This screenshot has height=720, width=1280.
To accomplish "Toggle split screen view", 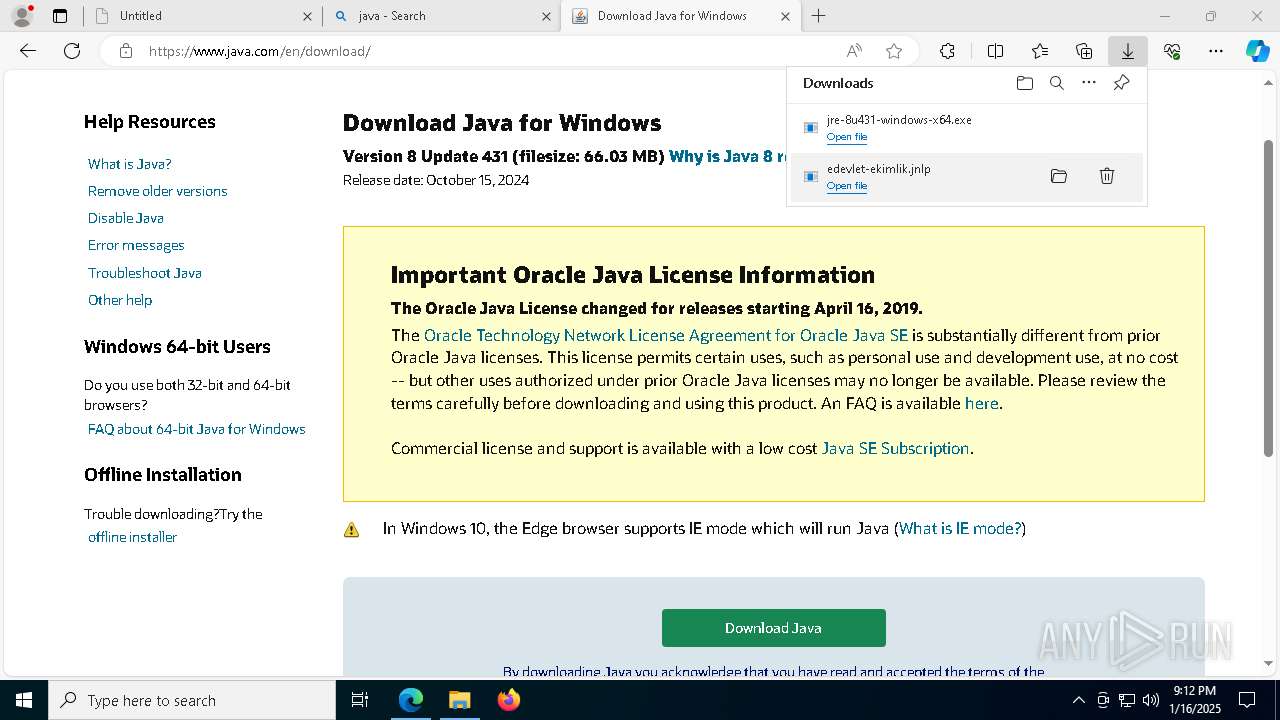I will click(995, 51).
